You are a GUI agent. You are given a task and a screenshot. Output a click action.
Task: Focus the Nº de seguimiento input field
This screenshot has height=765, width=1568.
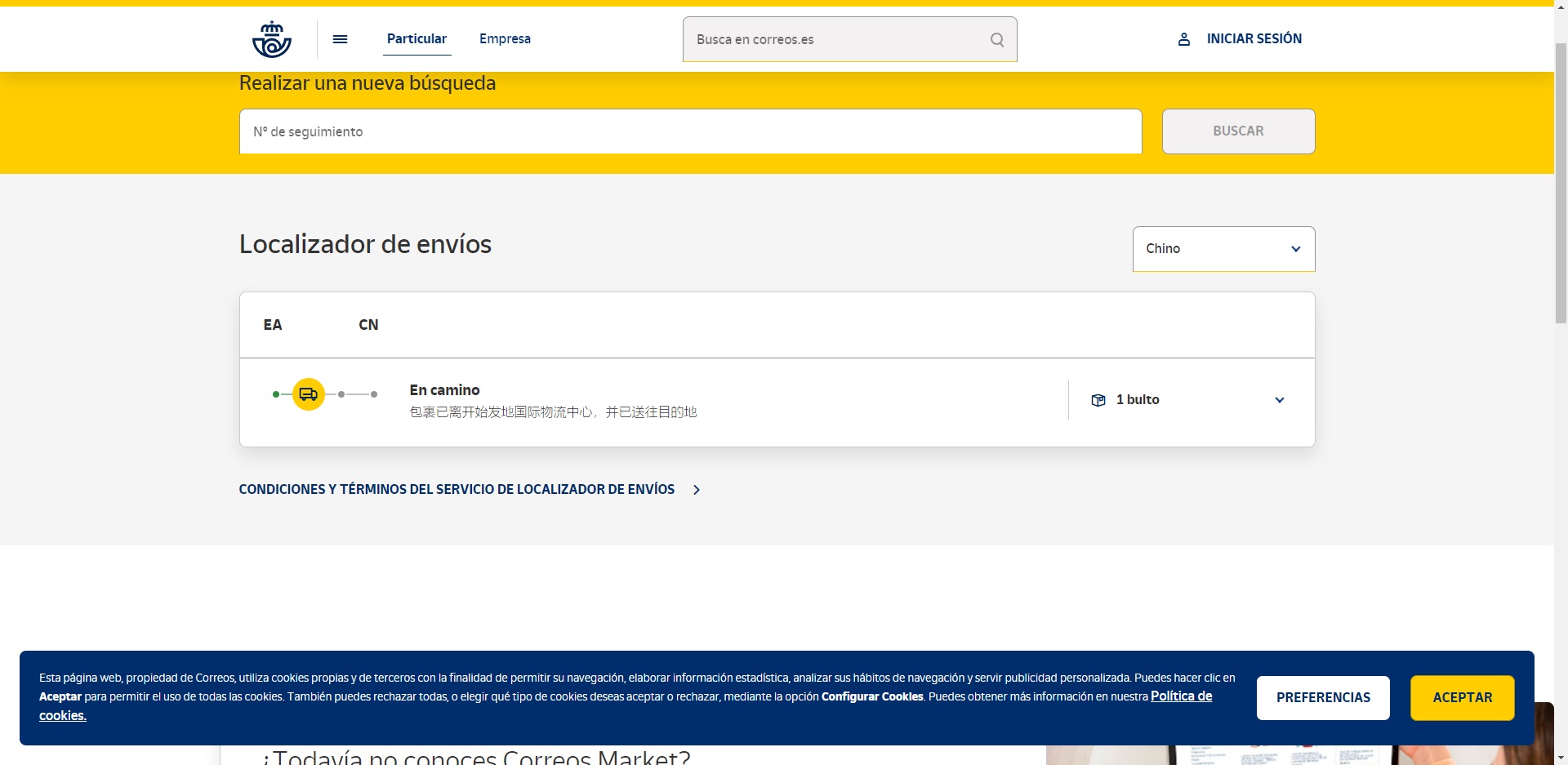(x=690, y=131)
